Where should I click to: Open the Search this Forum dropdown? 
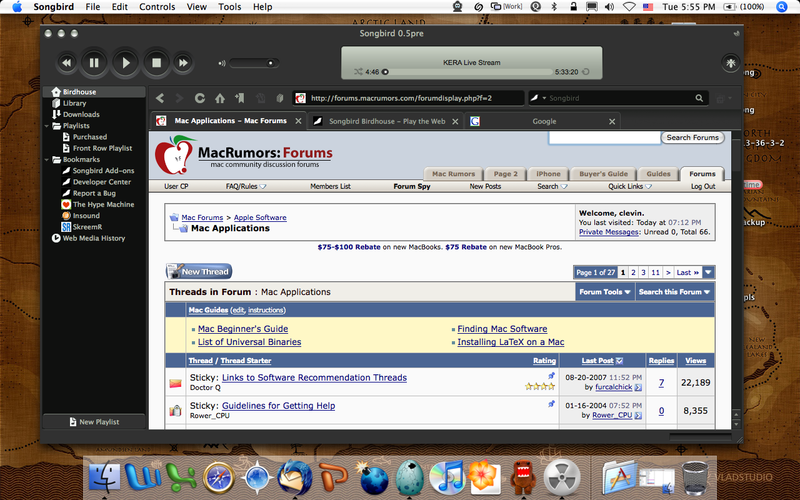[674, 292]
